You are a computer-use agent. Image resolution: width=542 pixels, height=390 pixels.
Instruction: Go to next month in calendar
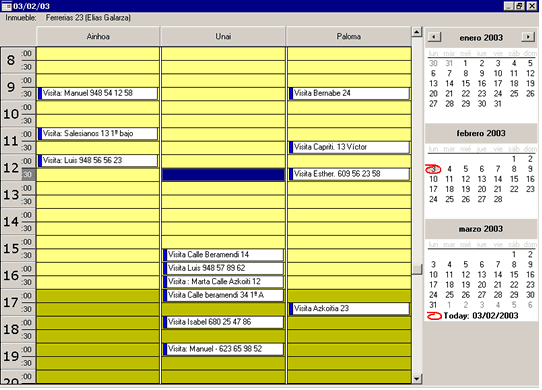(x=528, y=37)
